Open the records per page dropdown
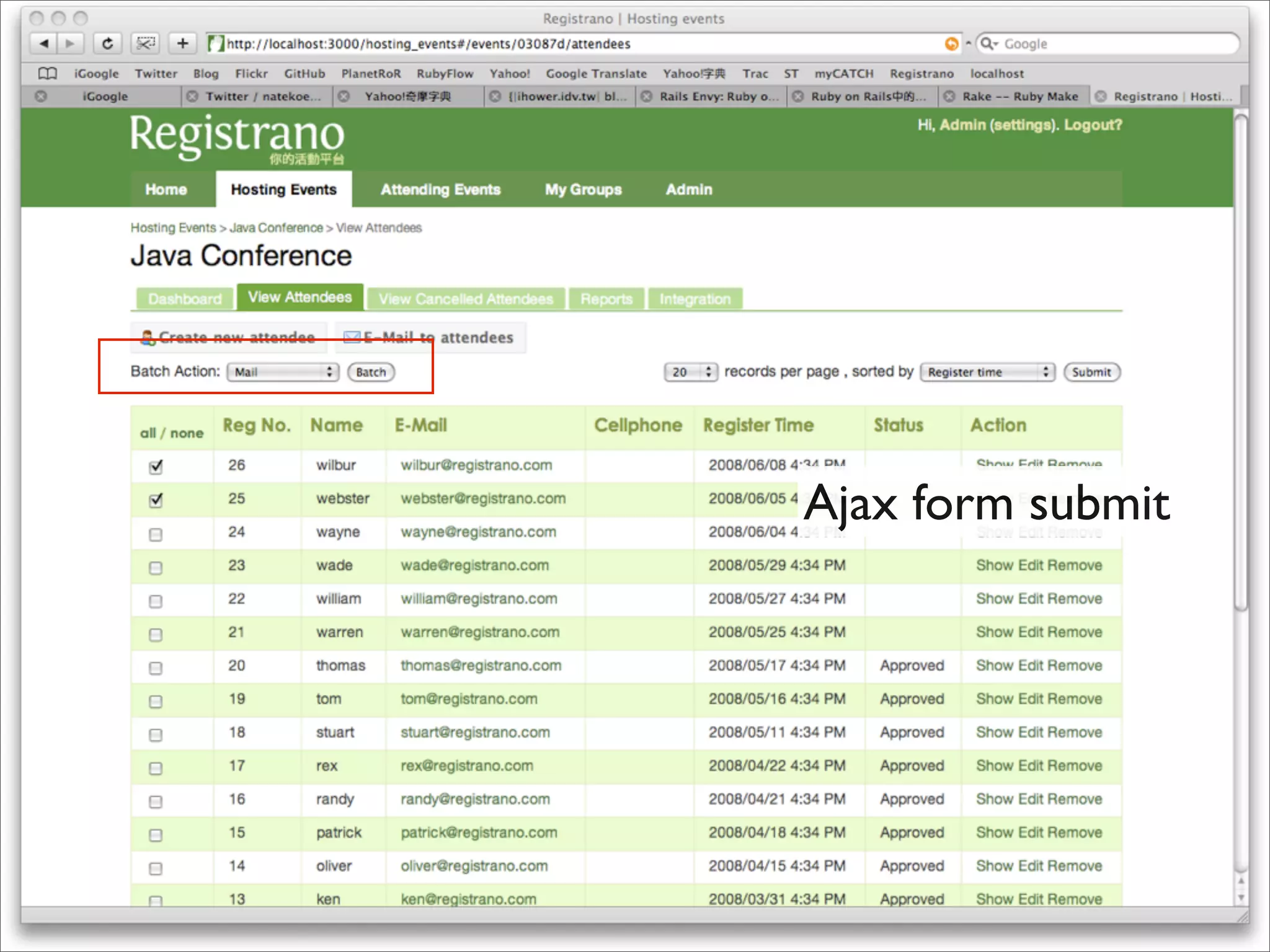1270x952 pixels. [x=691, y=372]
